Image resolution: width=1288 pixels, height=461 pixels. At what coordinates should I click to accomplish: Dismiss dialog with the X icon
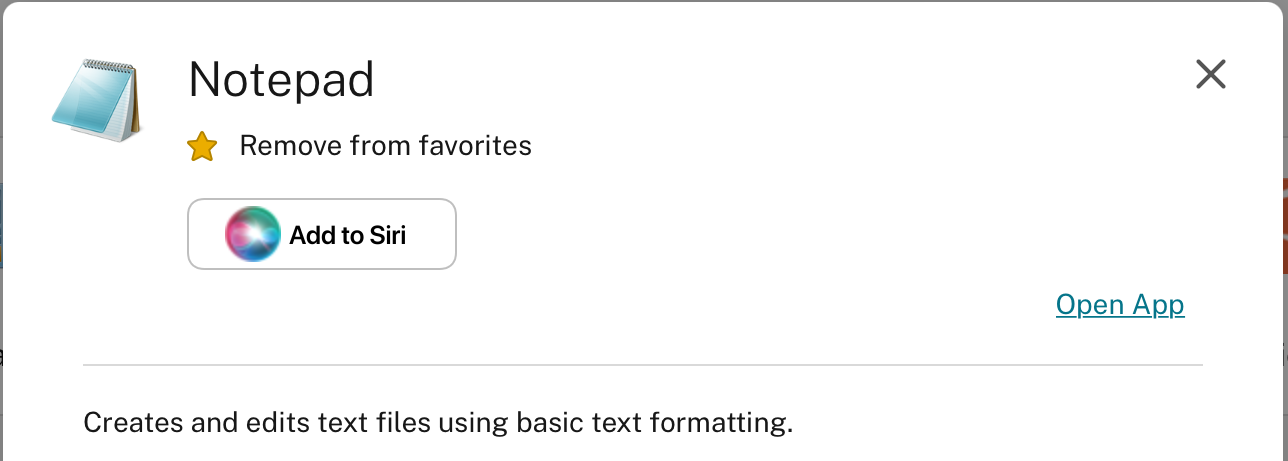1210,74
